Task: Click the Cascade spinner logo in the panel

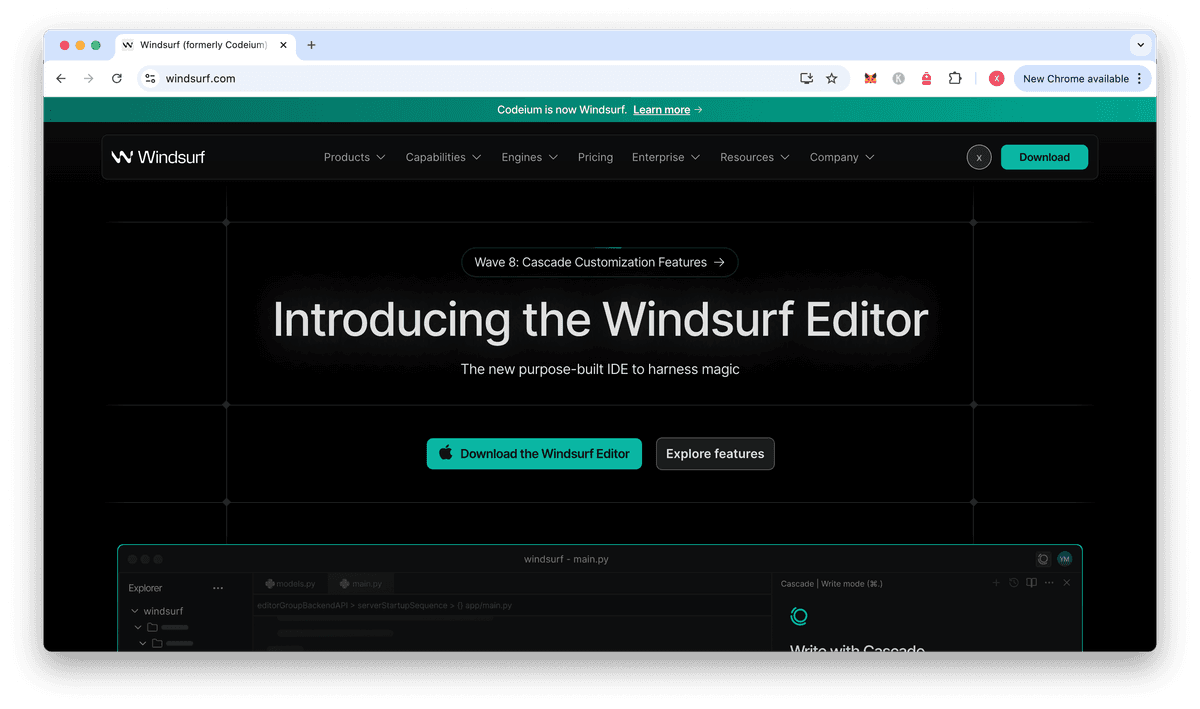Action: click(798, 617)
